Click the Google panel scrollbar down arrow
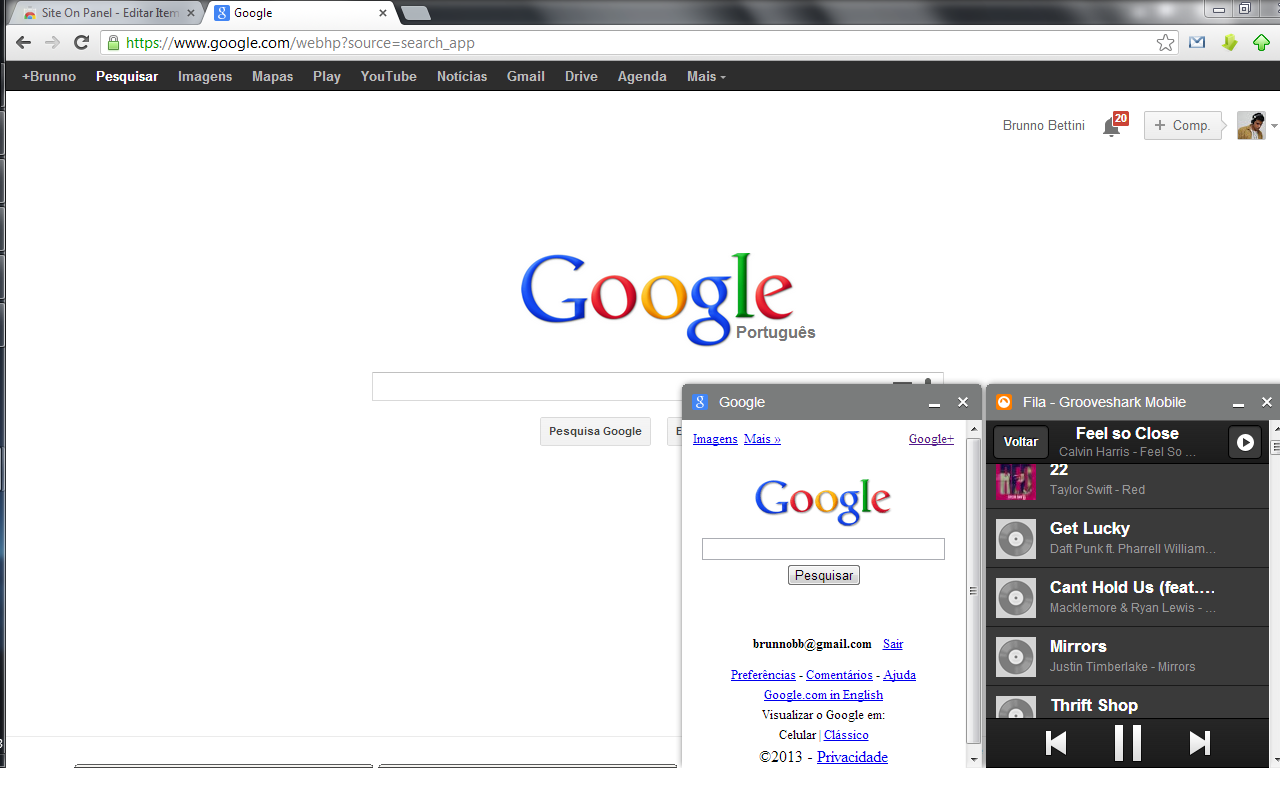This screenshot has height=800, width=1280. tap(974, 760)
